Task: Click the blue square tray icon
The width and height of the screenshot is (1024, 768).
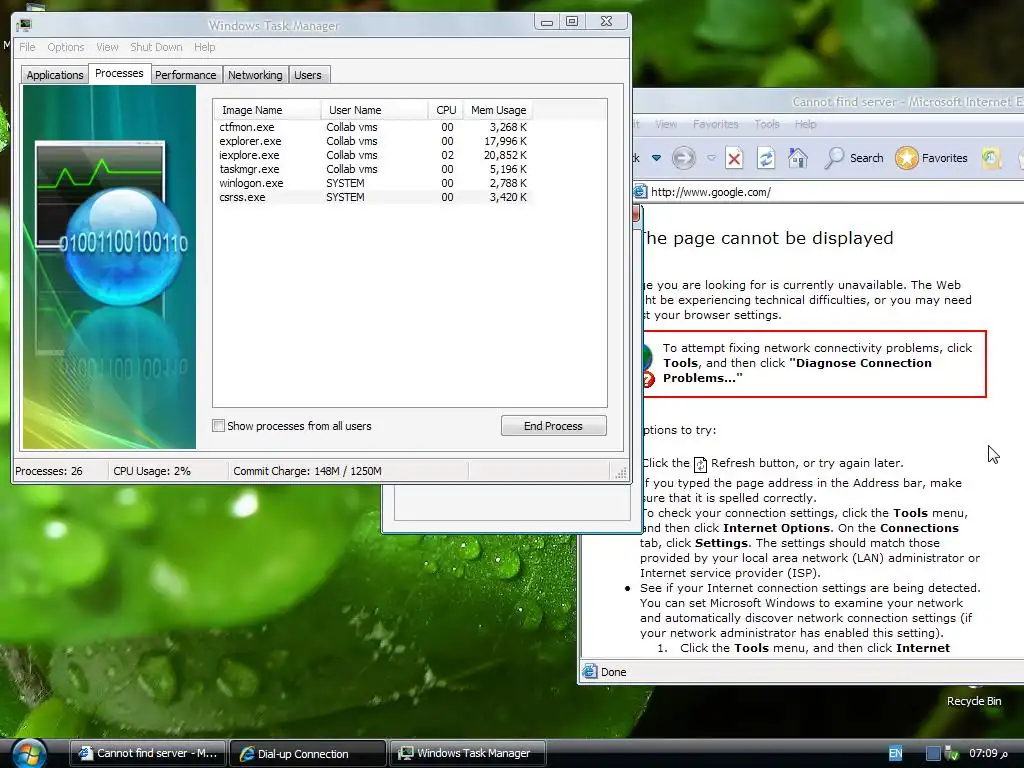Action: pos(933,753)
